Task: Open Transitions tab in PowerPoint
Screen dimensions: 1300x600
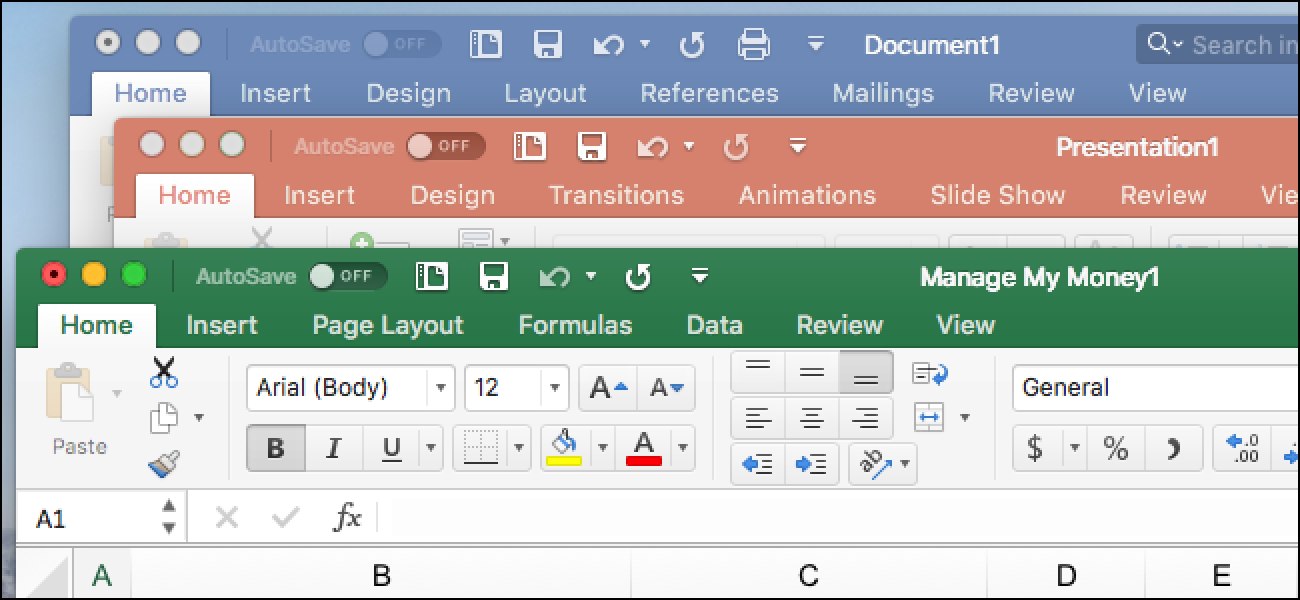Action: [x=616, y=195]
